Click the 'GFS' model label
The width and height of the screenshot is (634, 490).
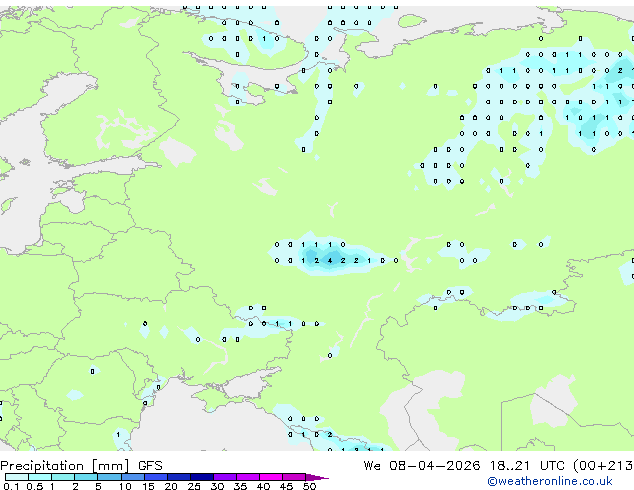(150, 466)
